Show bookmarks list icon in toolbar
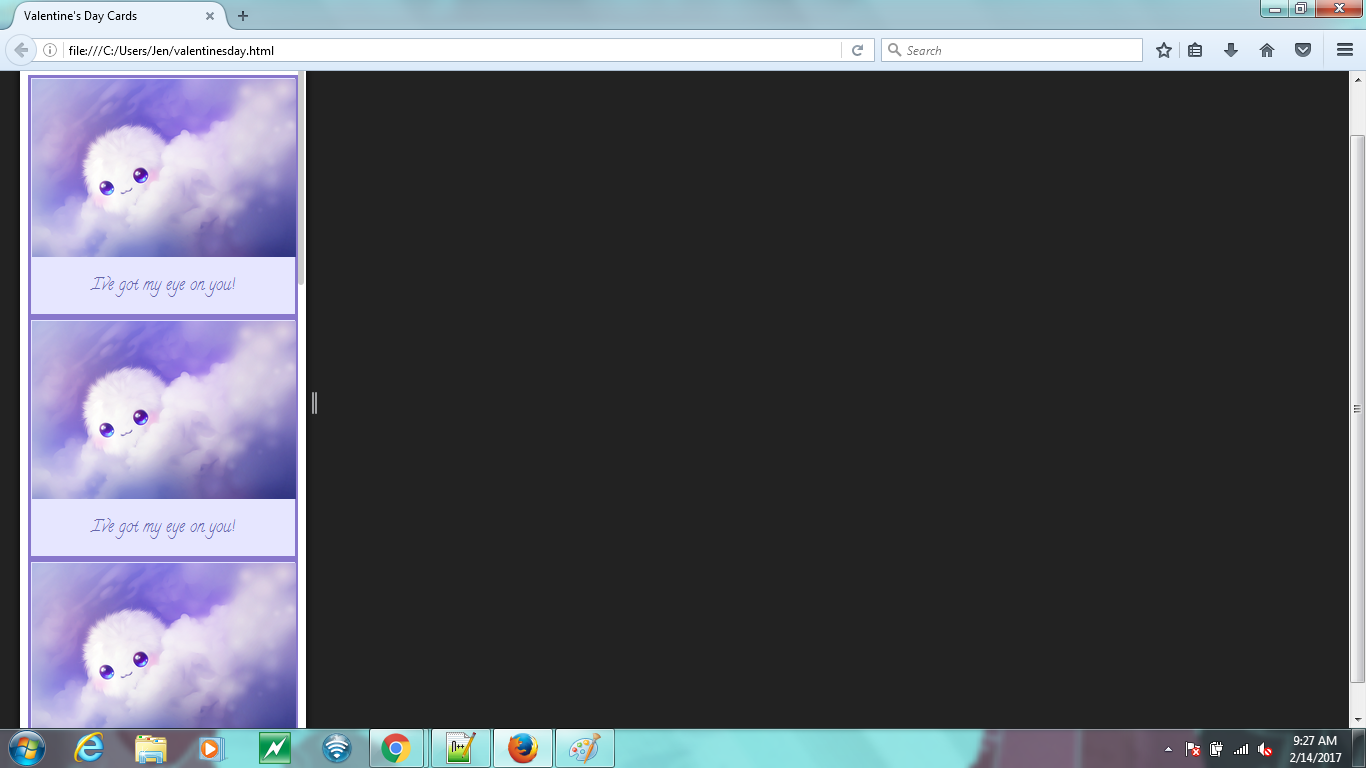 pyautogui.click(x=1195, y=50)
